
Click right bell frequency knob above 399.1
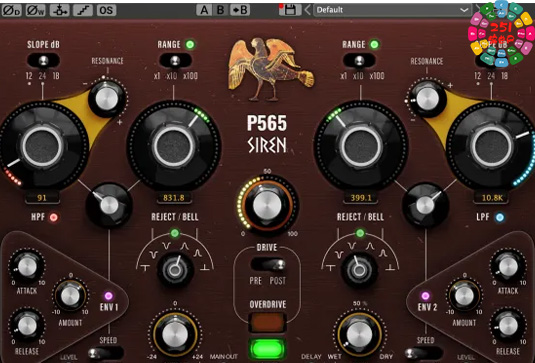tap(361, 147)
